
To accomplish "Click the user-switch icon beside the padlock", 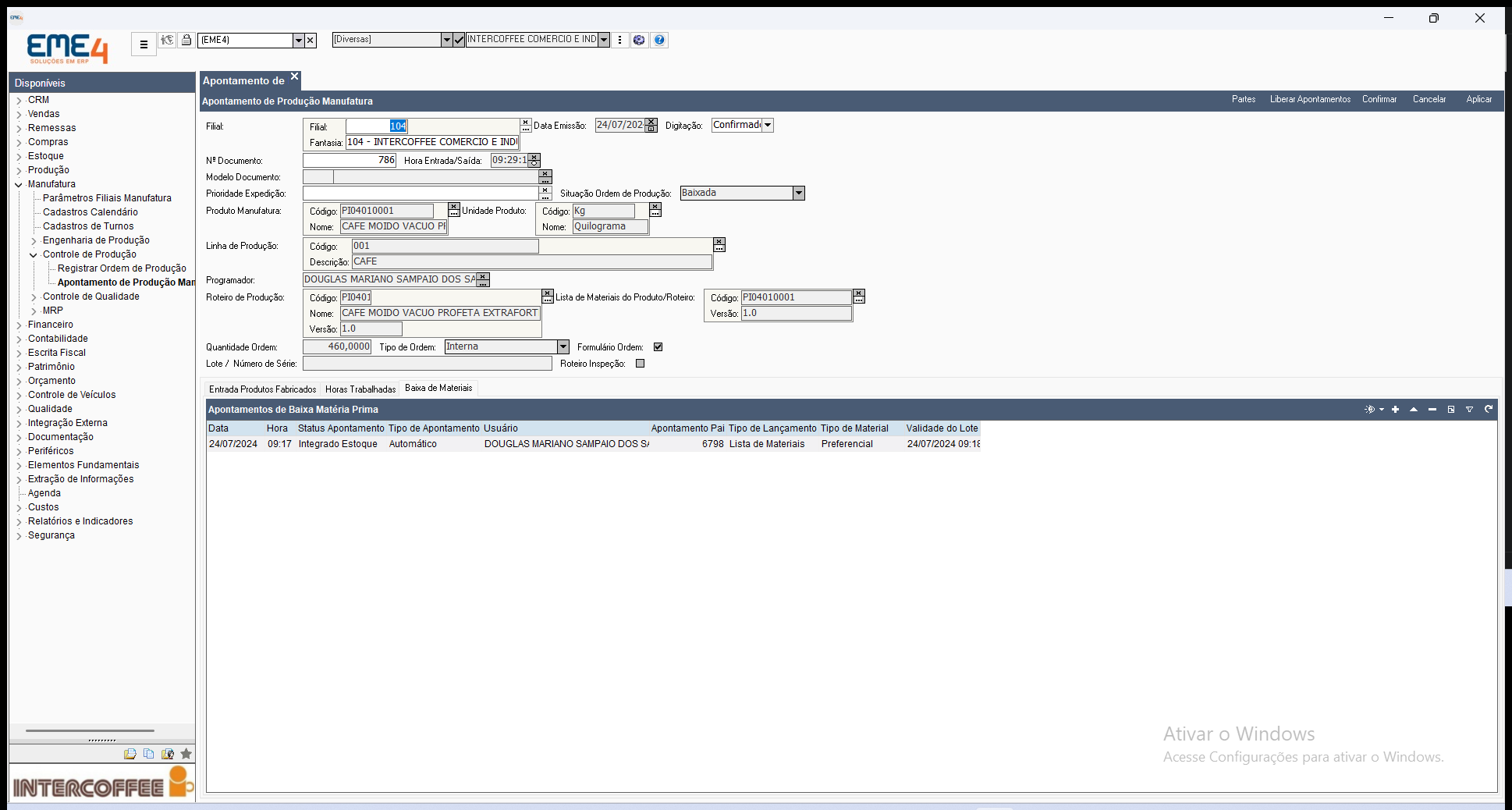I will tap(167, 40).
